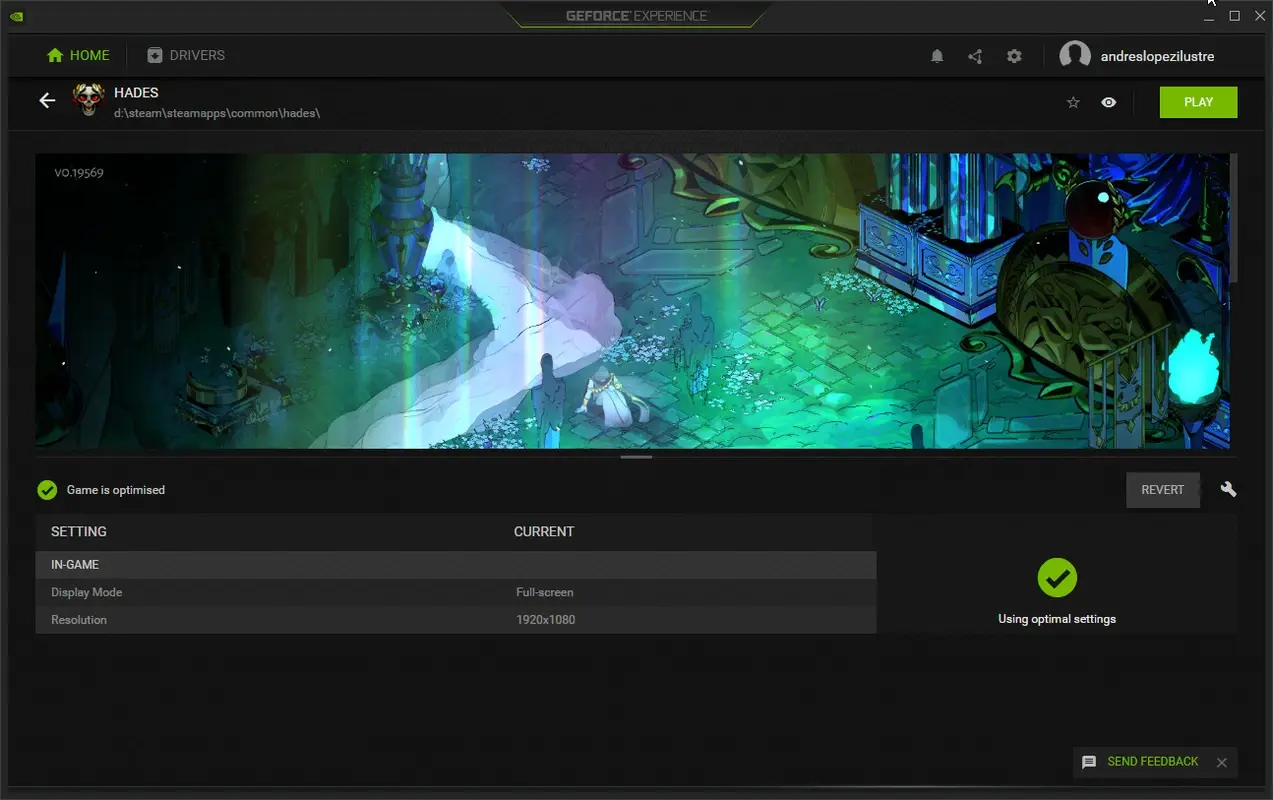The width and height of the screenshot is (1273, 800).
Task: Click the wrench to customize optimization settings
Action: (x=1228, y=489)
